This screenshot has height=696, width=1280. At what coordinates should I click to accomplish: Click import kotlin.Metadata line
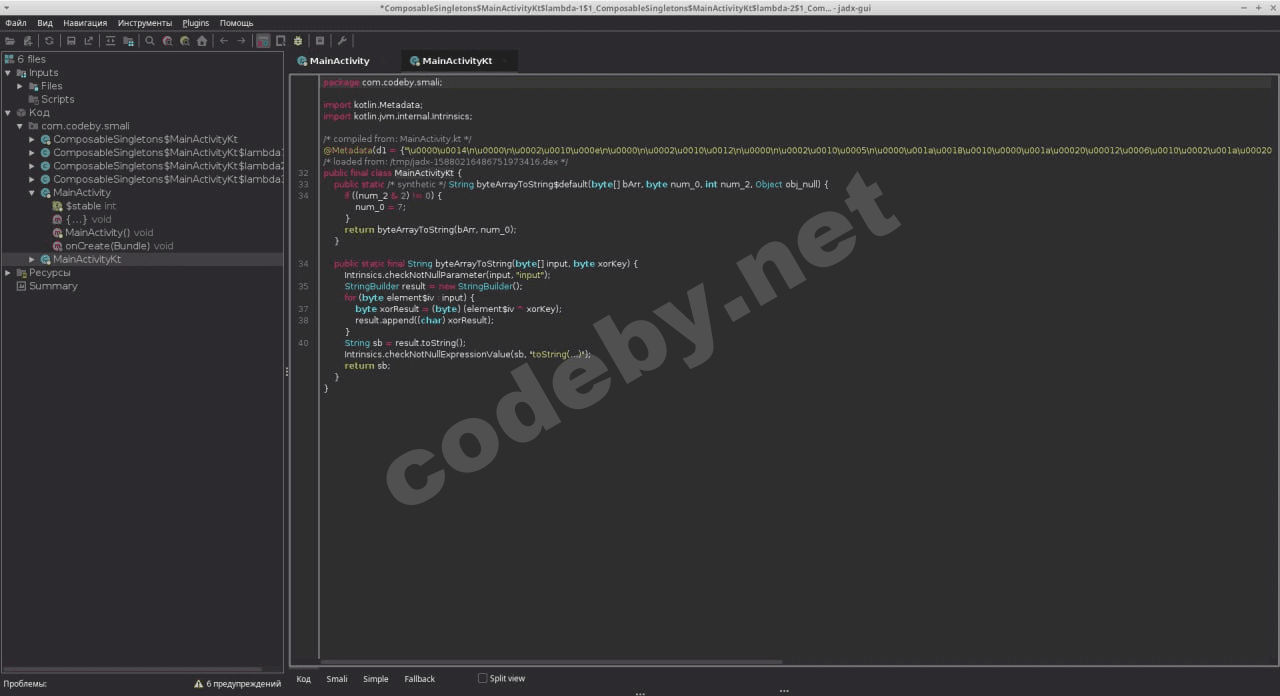click(373, 104)
